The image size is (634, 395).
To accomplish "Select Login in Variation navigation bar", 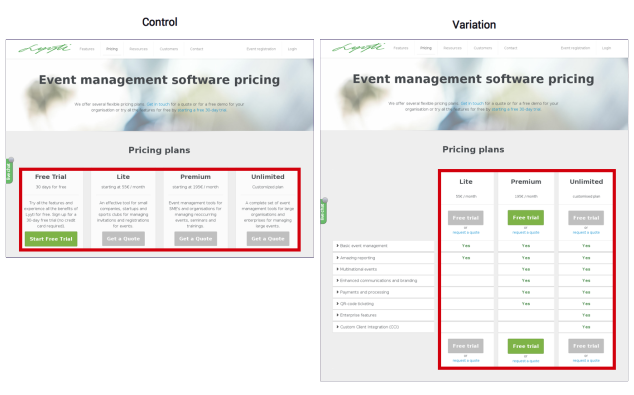I will coord(606,48).
